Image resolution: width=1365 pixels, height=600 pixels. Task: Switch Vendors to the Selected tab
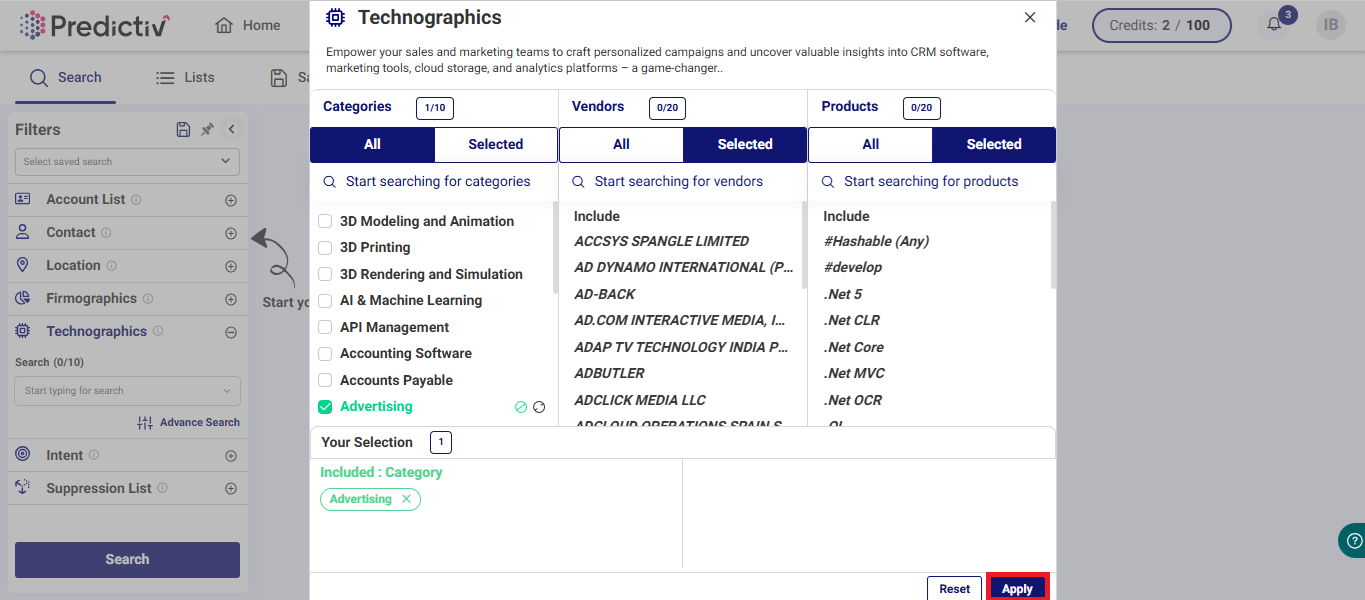[x=745, y=144]
